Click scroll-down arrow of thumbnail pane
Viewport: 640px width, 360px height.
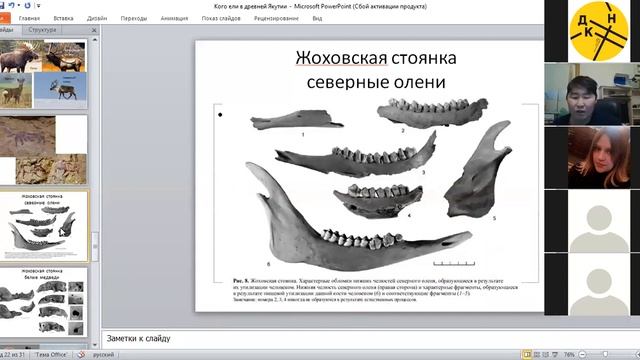point(95,345)
